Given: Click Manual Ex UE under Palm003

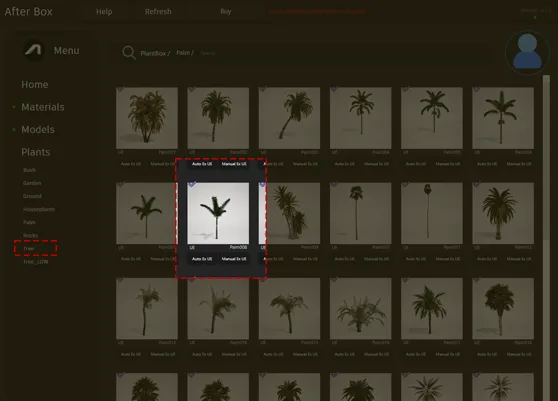Looking at the screenshot, I should [x=305, y=164].
